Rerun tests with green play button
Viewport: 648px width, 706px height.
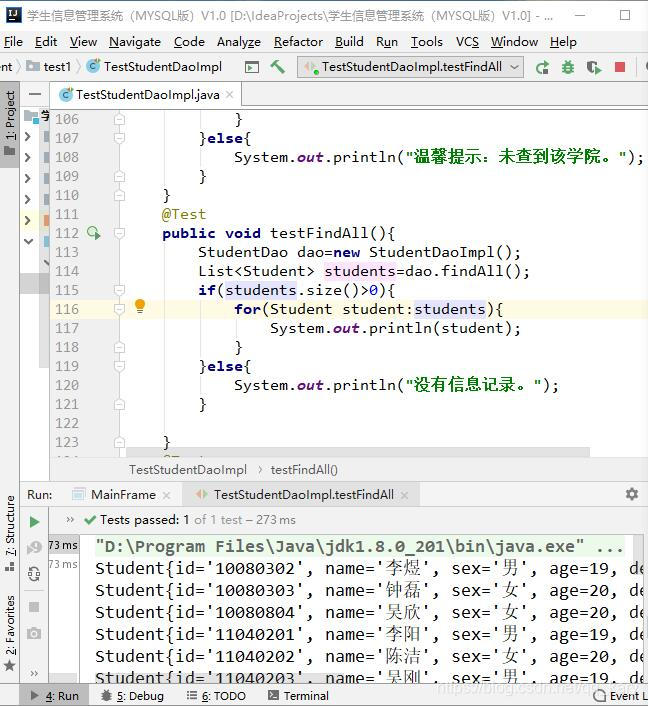34,522
